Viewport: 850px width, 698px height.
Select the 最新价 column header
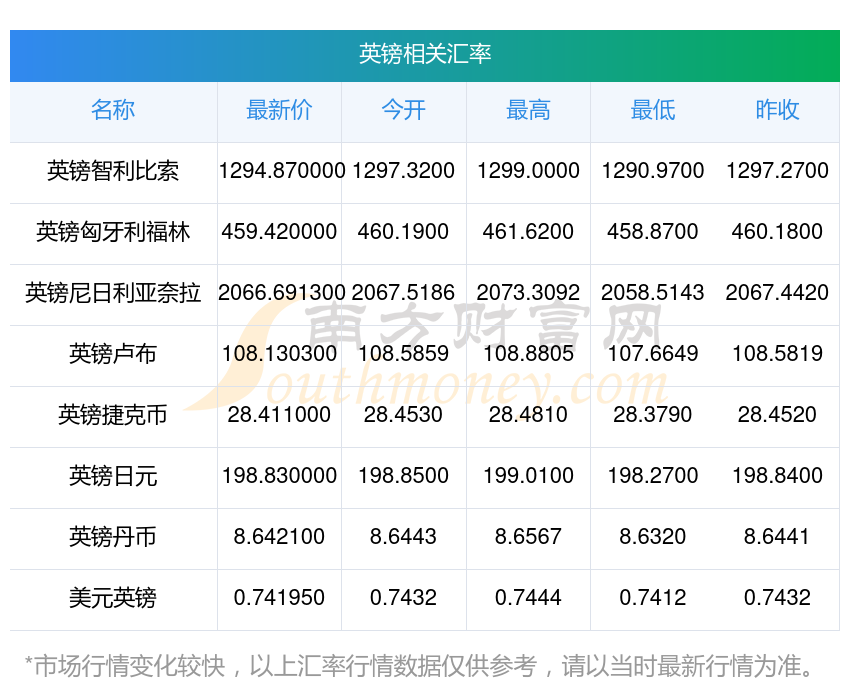tap(279, 110)
